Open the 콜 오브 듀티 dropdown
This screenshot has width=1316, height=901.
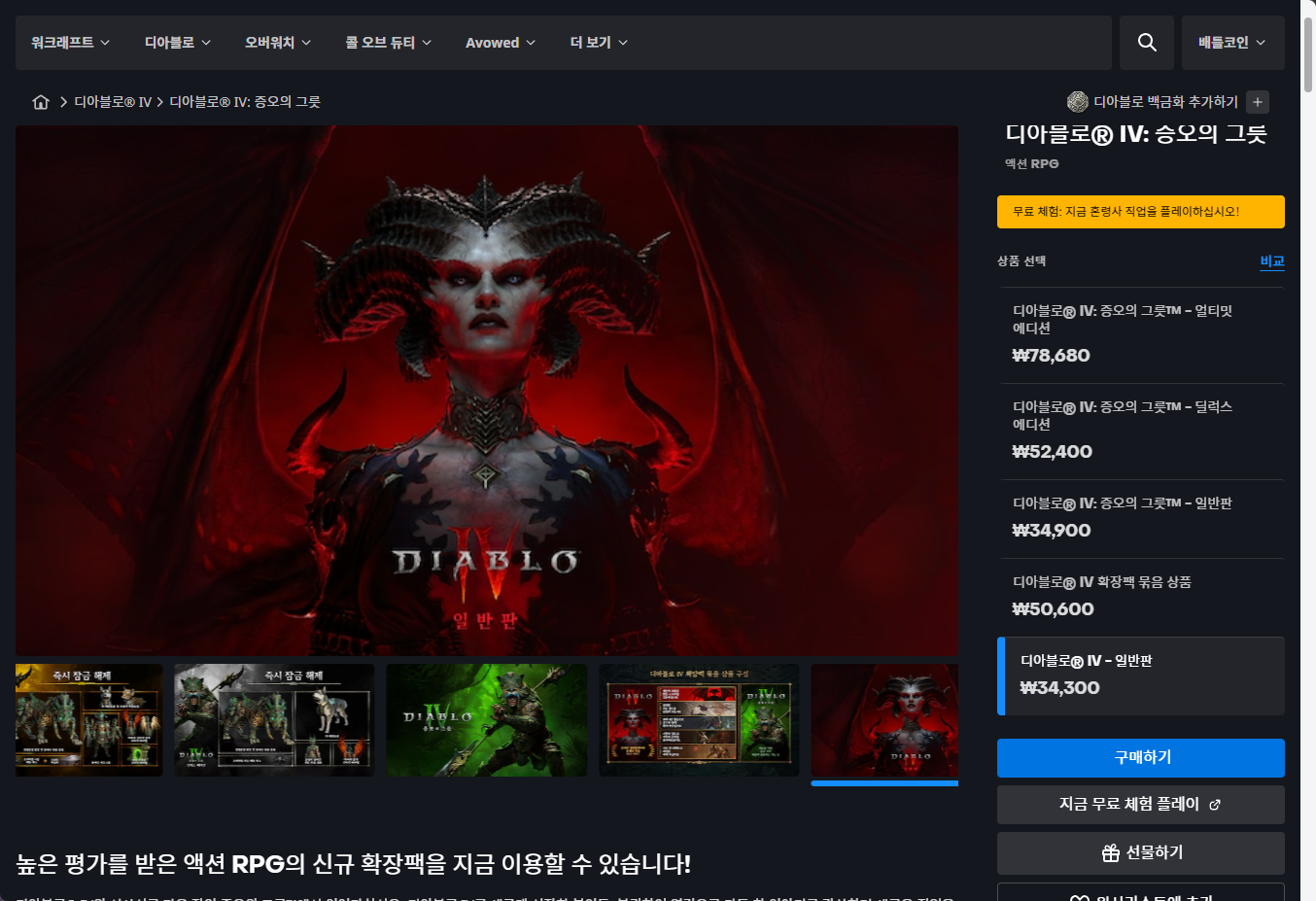(x=389, y=43)
